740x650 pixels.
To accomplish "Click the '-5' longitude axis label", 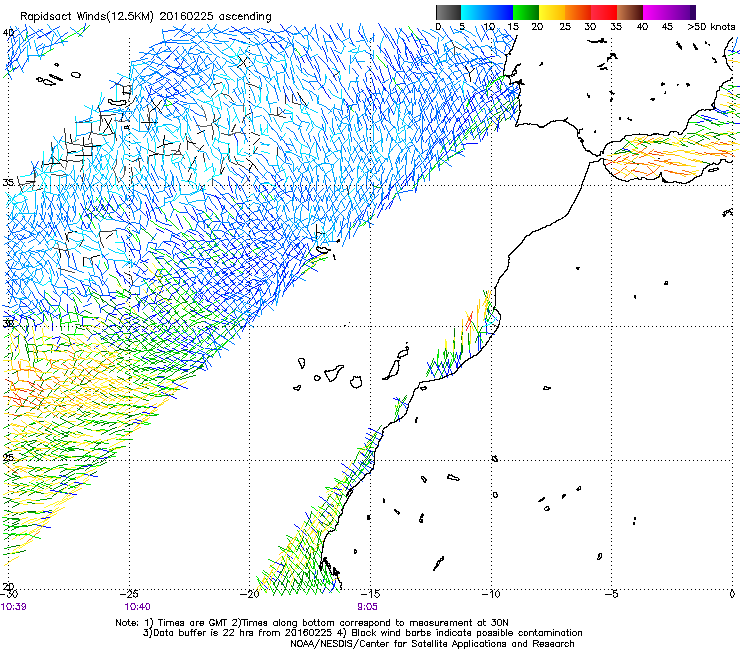I will [611, 594].
